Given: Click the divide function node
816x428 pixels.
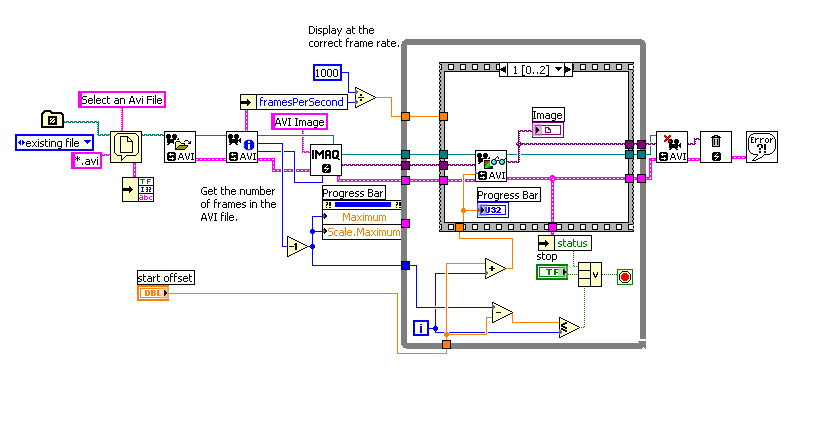Looking at the screenshot, I should pos(365,97).
